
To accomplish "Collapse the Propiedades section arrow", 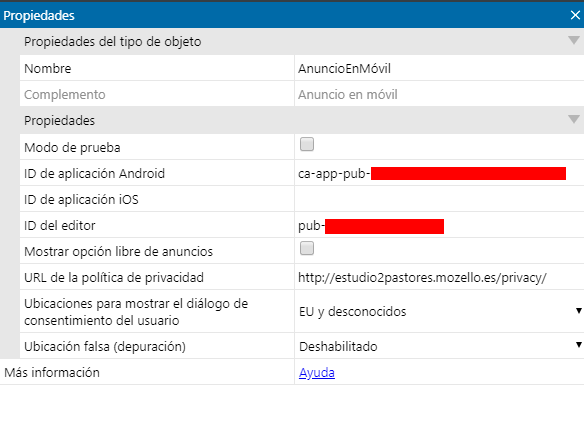I will 574,119.
